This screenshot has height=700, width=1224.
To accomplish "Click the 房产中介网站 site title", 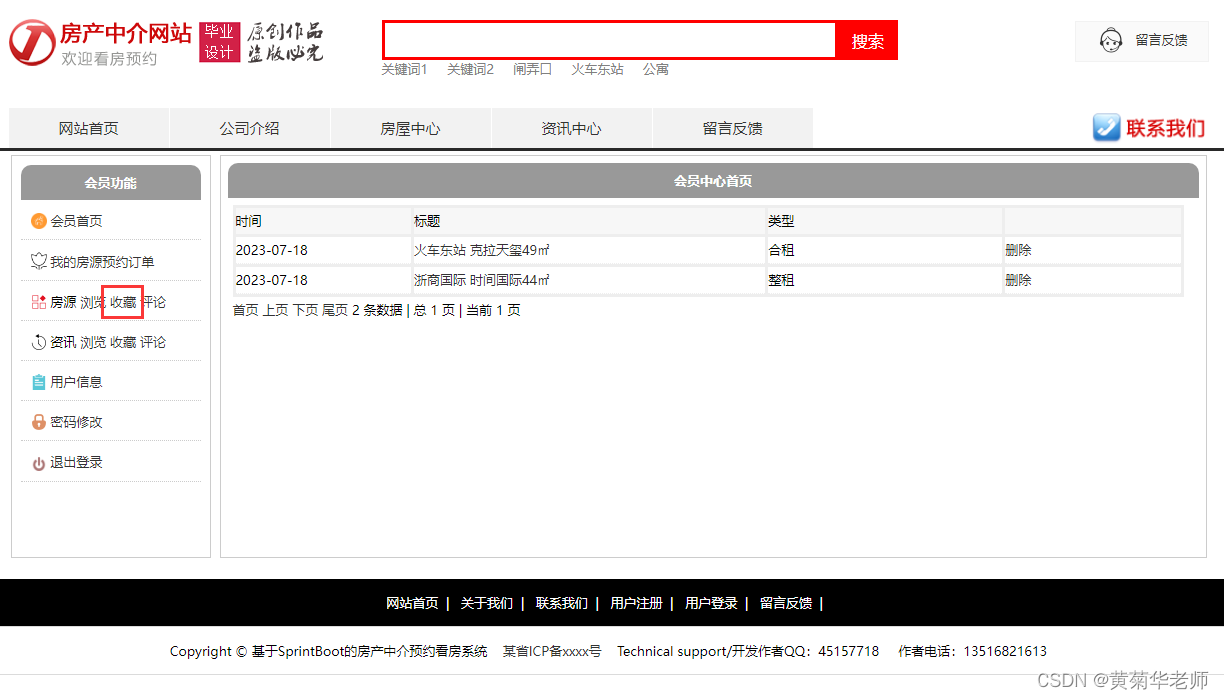I will pyautogui.click(x=126, y=33).
